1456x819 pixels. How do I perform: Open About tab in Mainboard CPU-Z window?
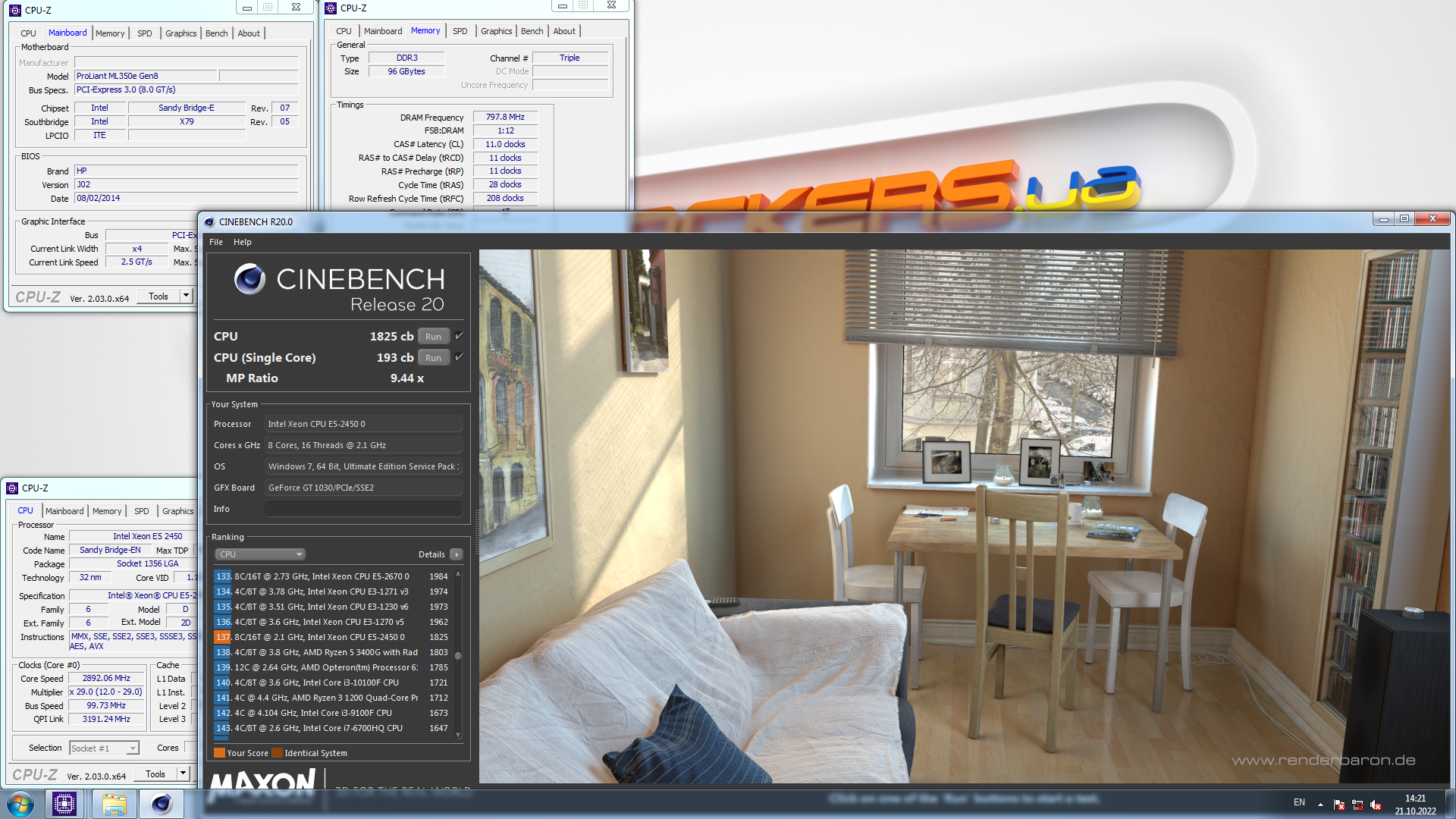(249, 33)
